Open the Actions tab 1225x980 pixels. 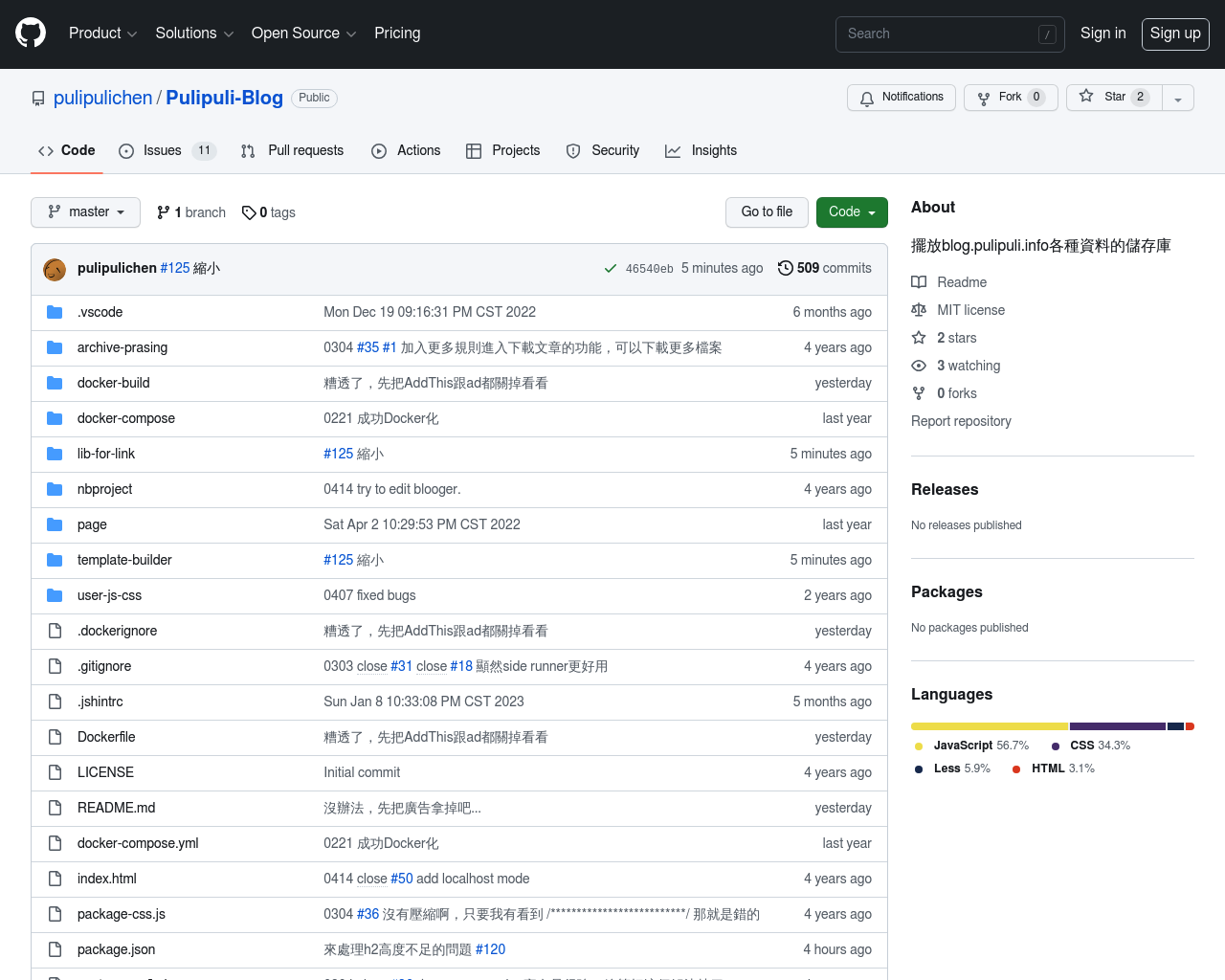pyautogui.click(x=406, y=151)
